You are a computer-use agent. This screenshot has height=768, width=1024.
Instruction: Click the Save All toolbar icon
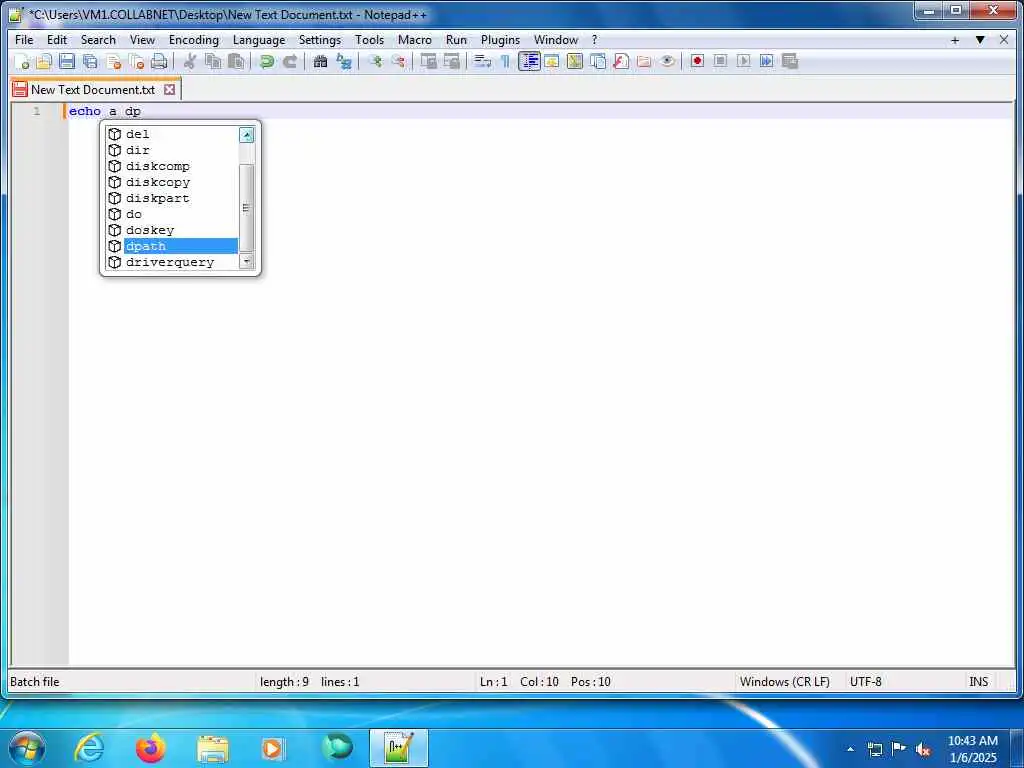click(x=90, y=61)
